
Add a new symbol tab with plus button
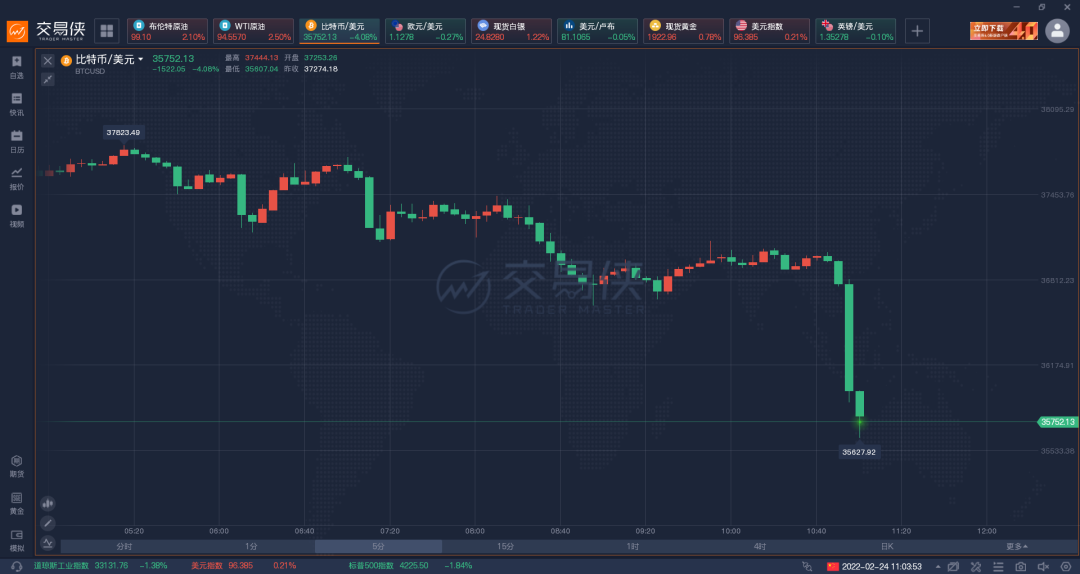point(917,31)
